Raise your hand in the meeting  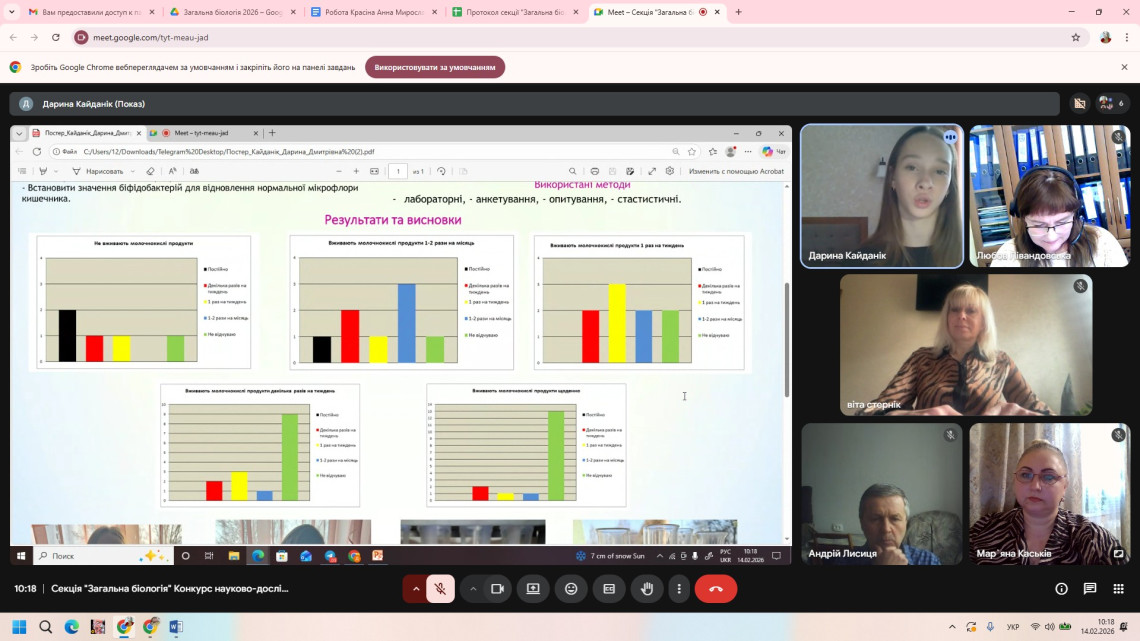click(647, 589)
